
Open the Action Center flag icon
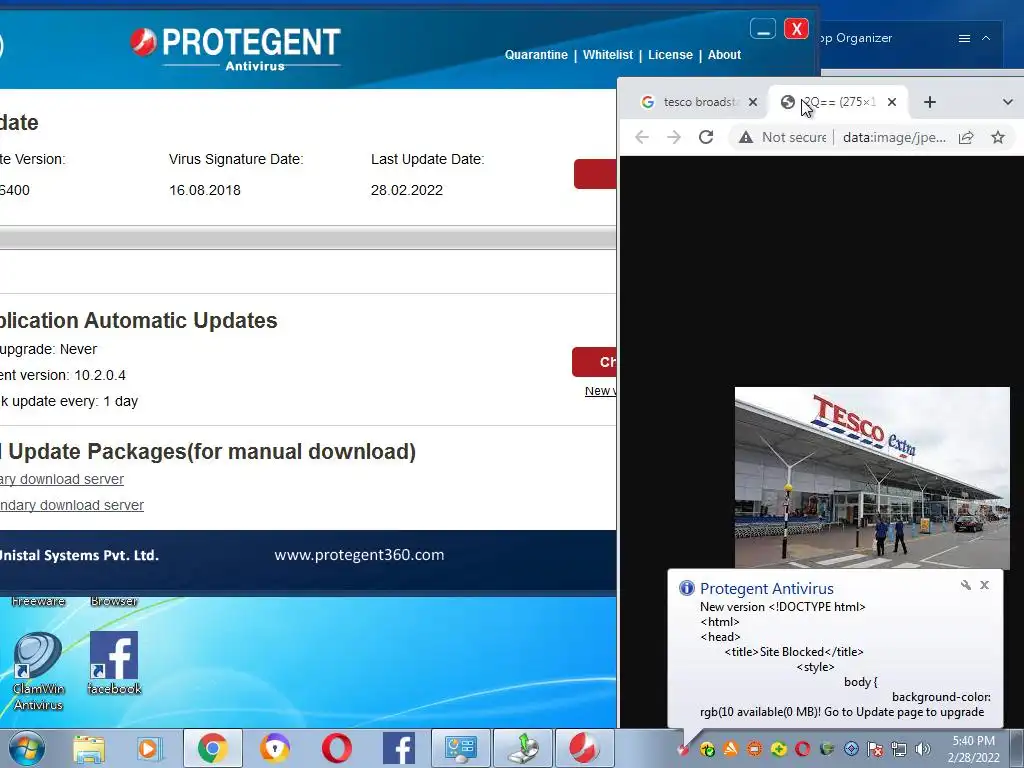875,749
